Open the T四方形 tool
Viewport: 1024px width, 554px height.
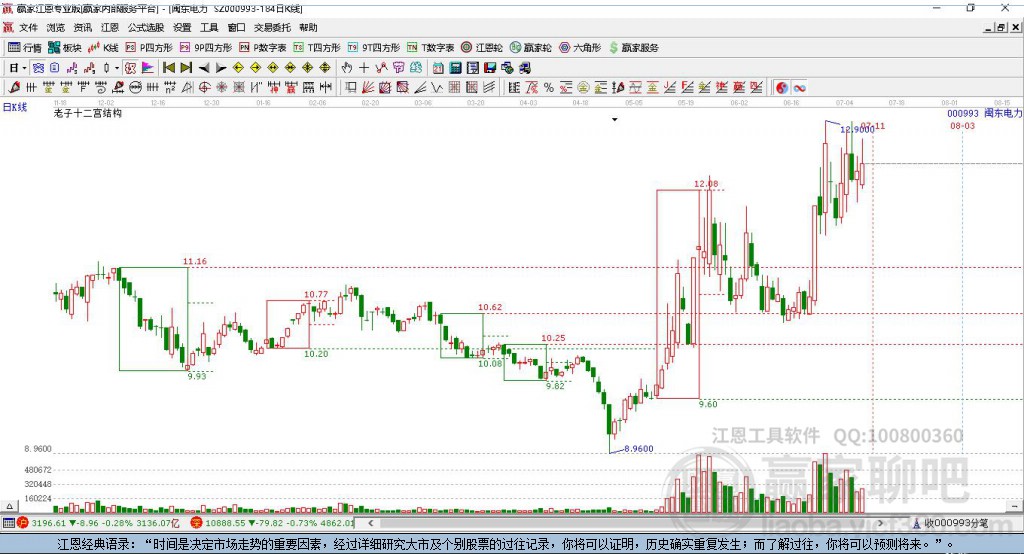point(317,48)
